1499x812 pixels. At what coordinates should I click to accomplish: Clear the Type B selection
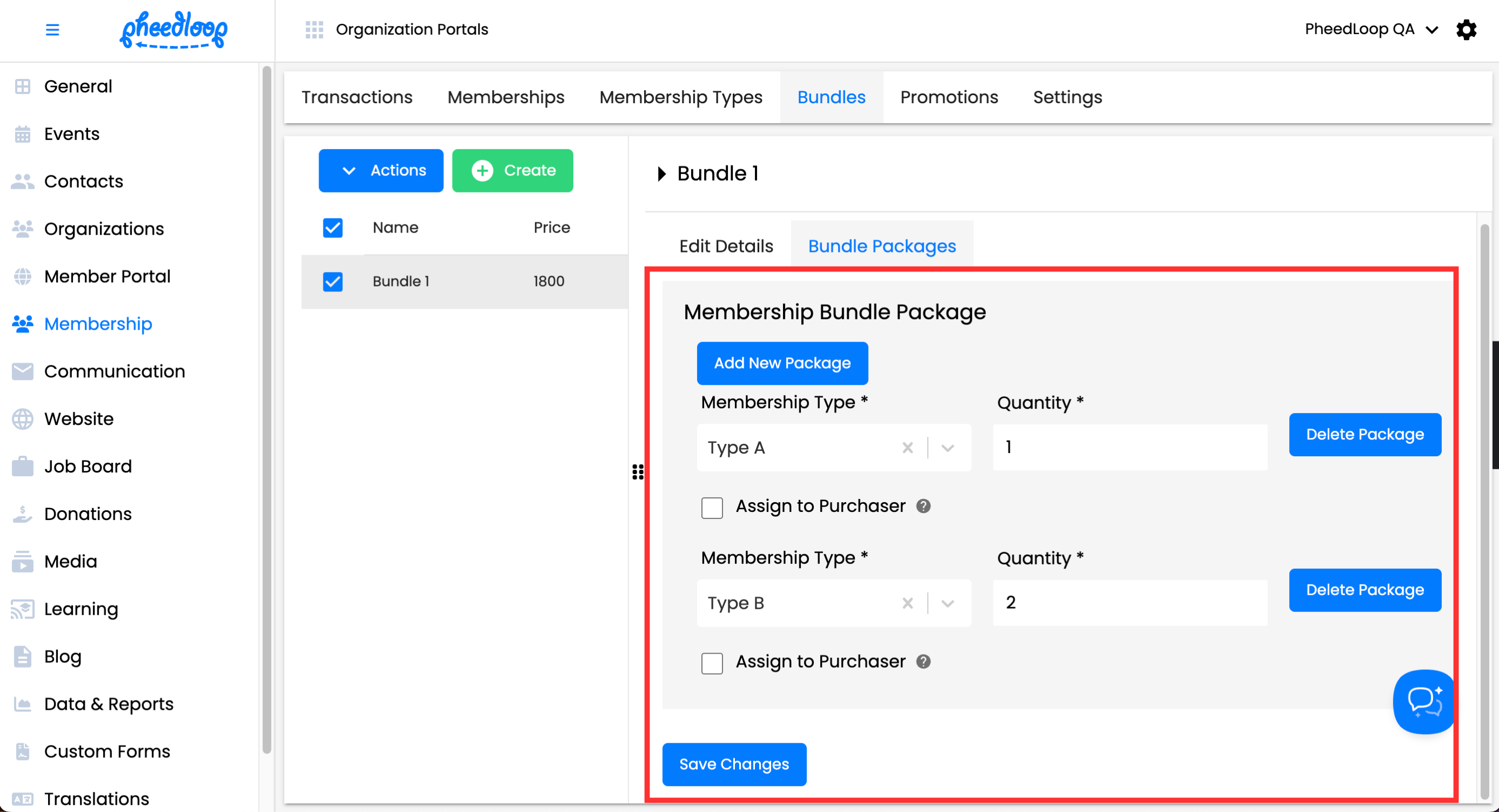point(907,603)
